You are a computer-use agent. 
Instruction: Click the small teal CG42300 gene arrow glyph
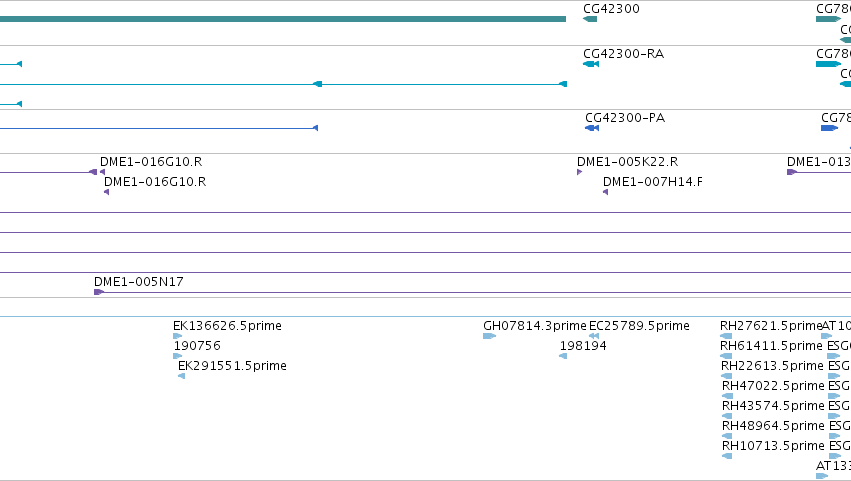point(590,19)
